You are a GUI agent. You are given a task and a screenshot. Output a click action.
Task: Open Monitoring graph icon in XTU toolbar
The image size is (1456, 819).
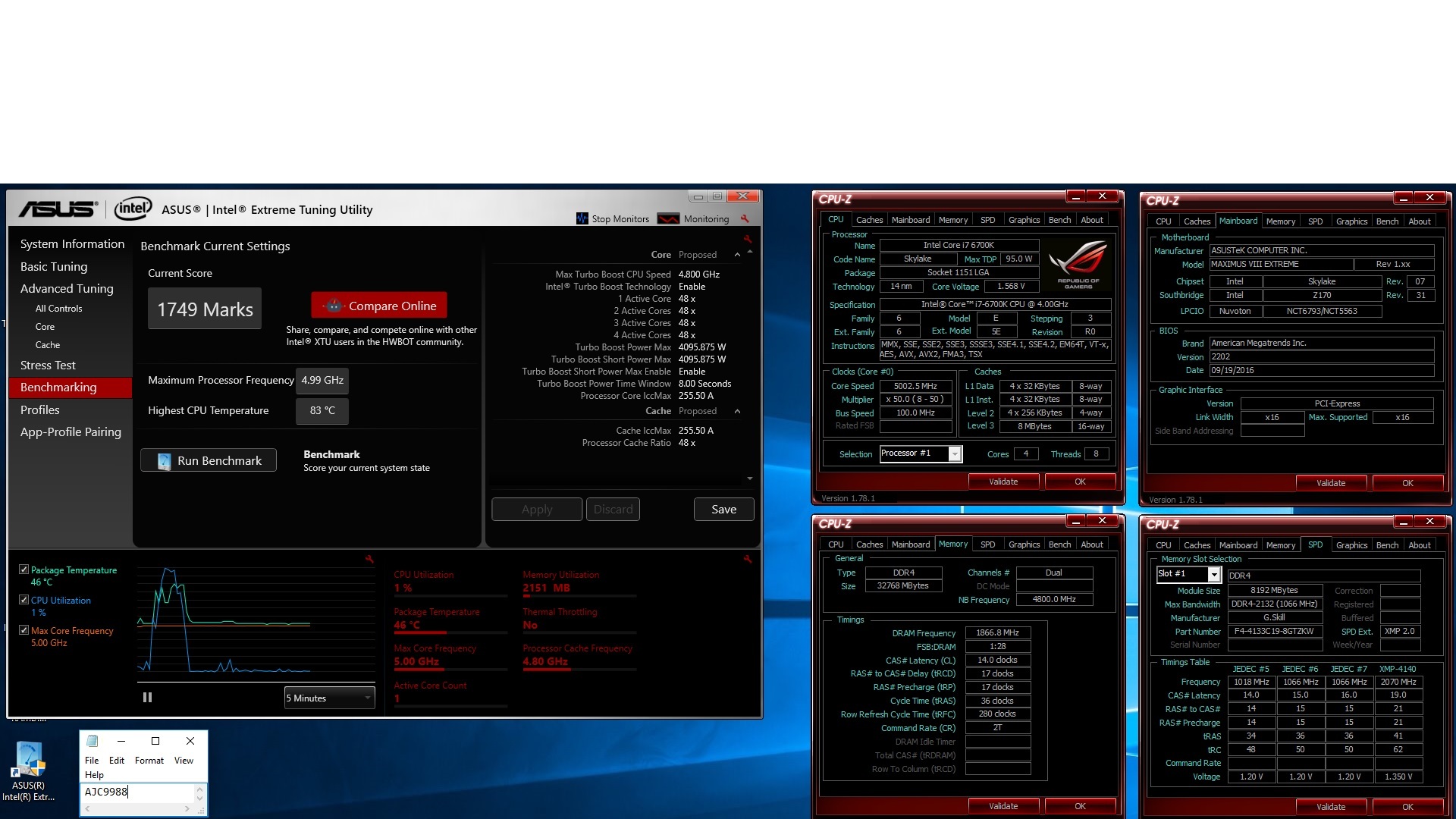click(x=668, y=219)
